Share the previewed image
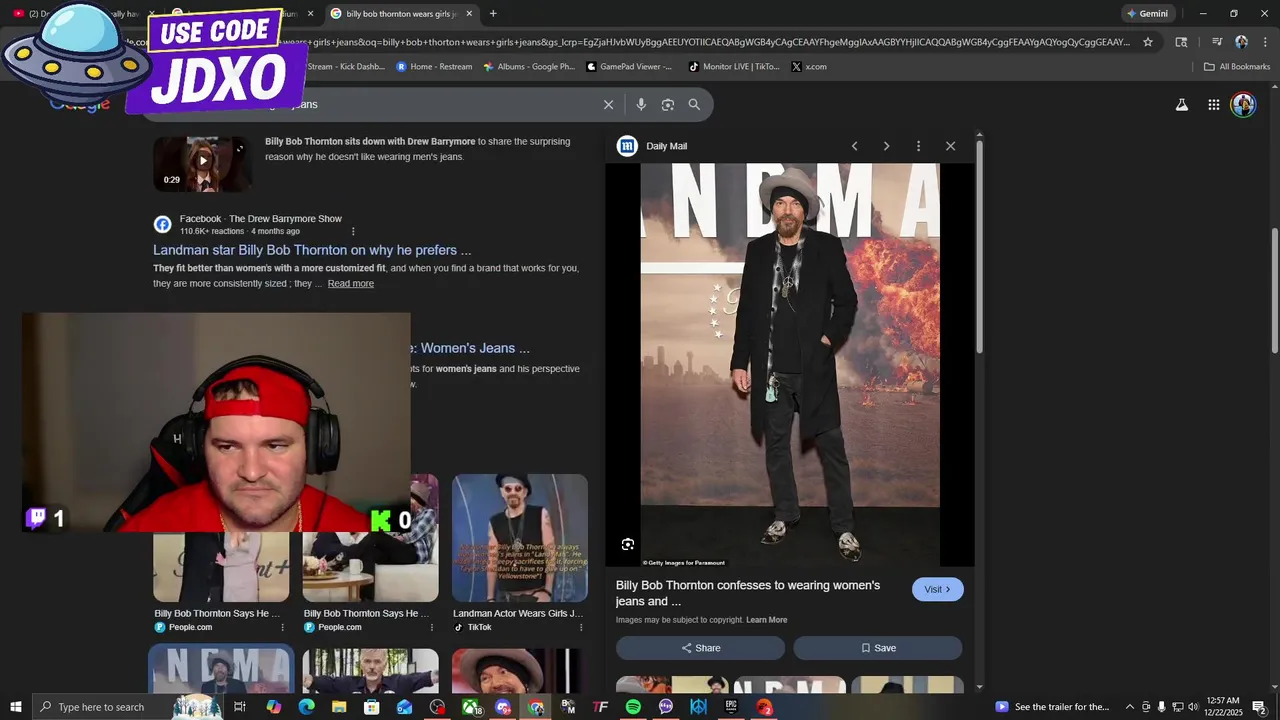The width and height of the screenshot is (1280, 720). (700, 648)
